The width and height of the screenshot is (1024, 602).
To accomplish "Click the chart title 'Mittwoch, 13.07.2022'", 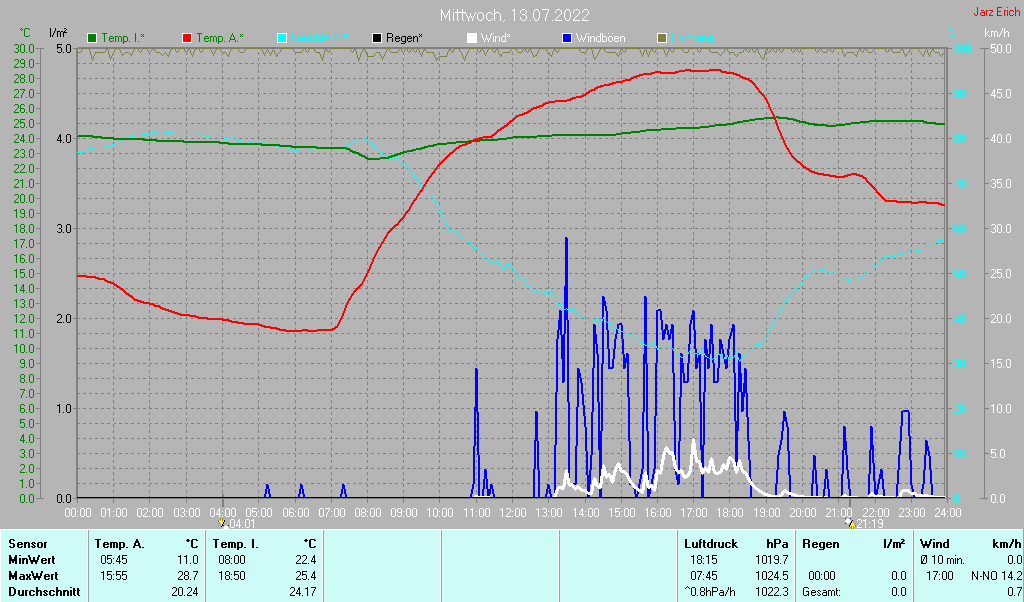I will 515,15.
